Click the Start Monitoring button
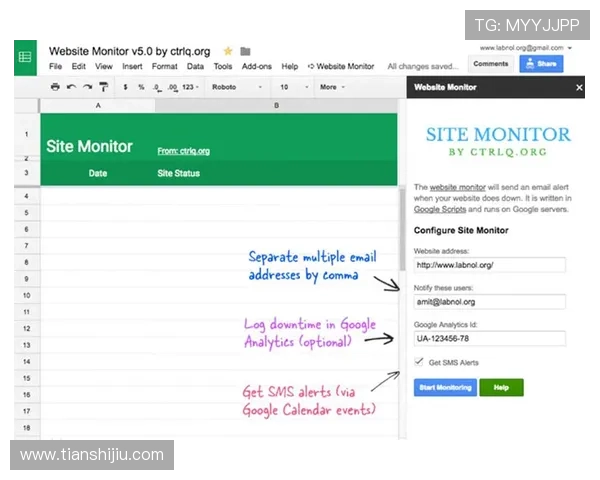600x480 pixels. (444, 387)
